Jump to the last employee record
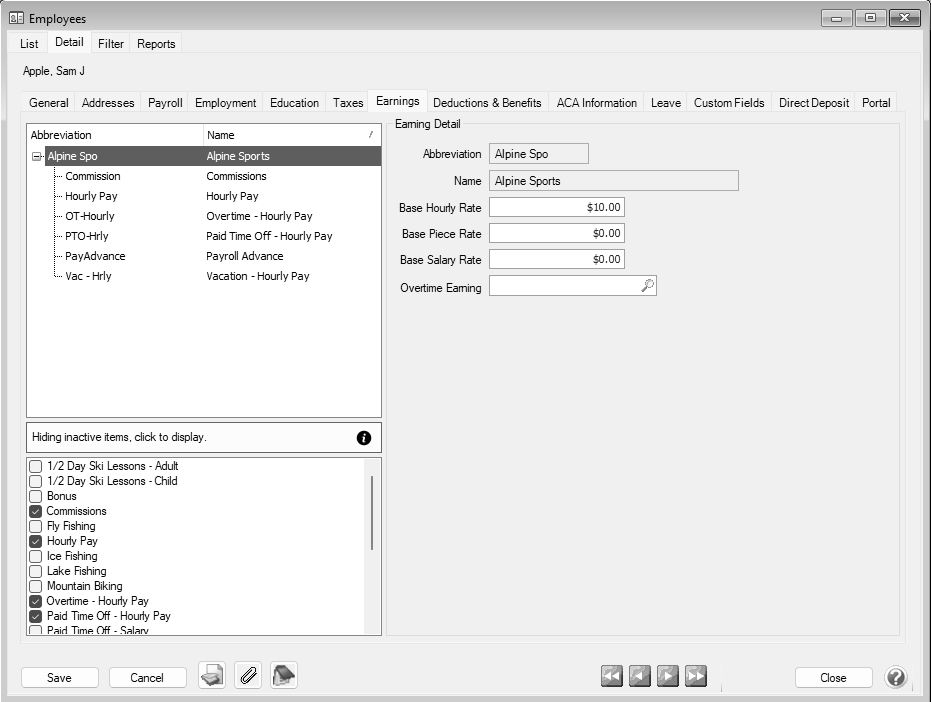Image resolution: width=931 pixels, height=702 pixels. coord(696,677)
